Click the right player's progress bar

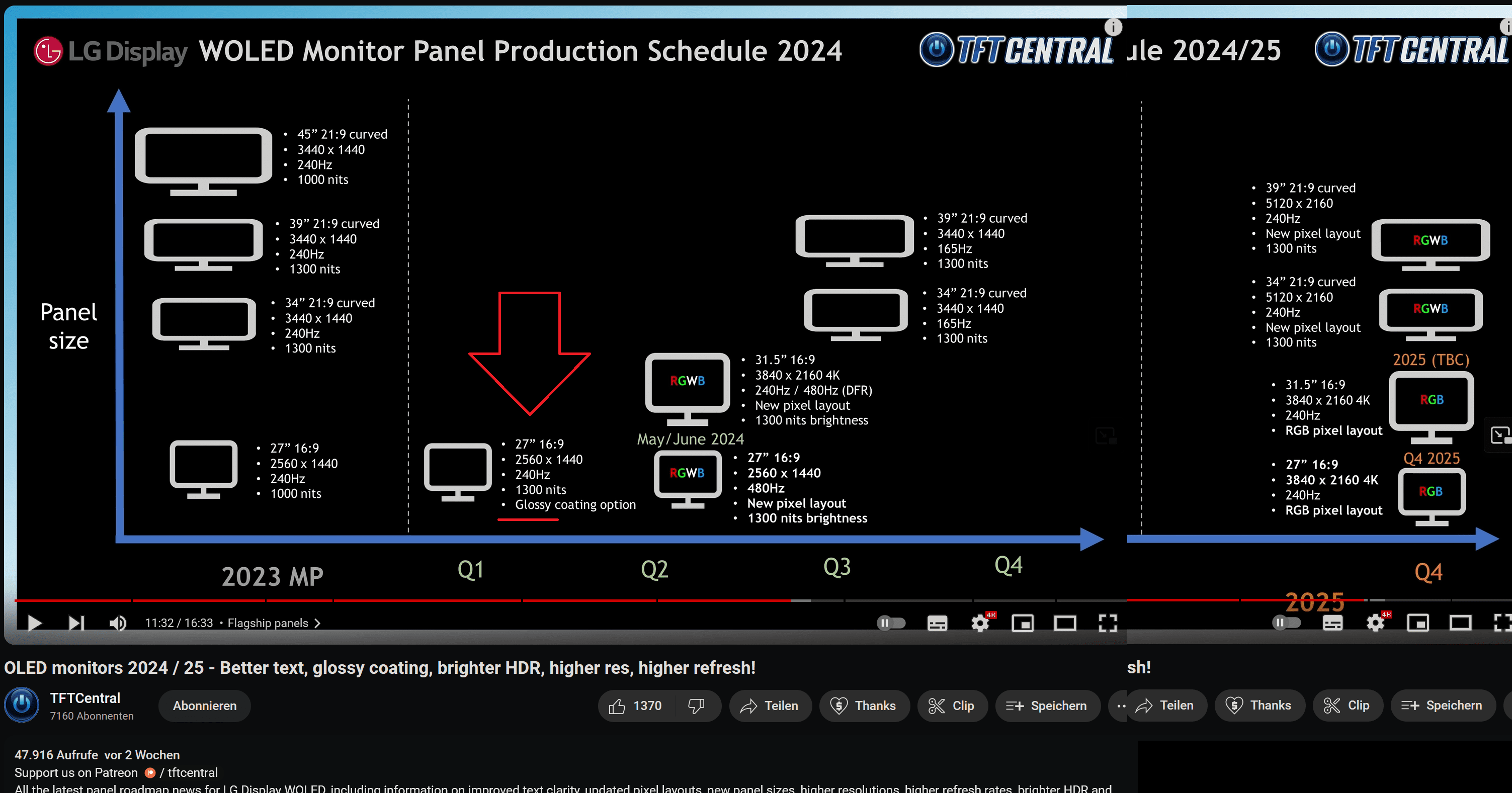click(x=1319, y=600)
